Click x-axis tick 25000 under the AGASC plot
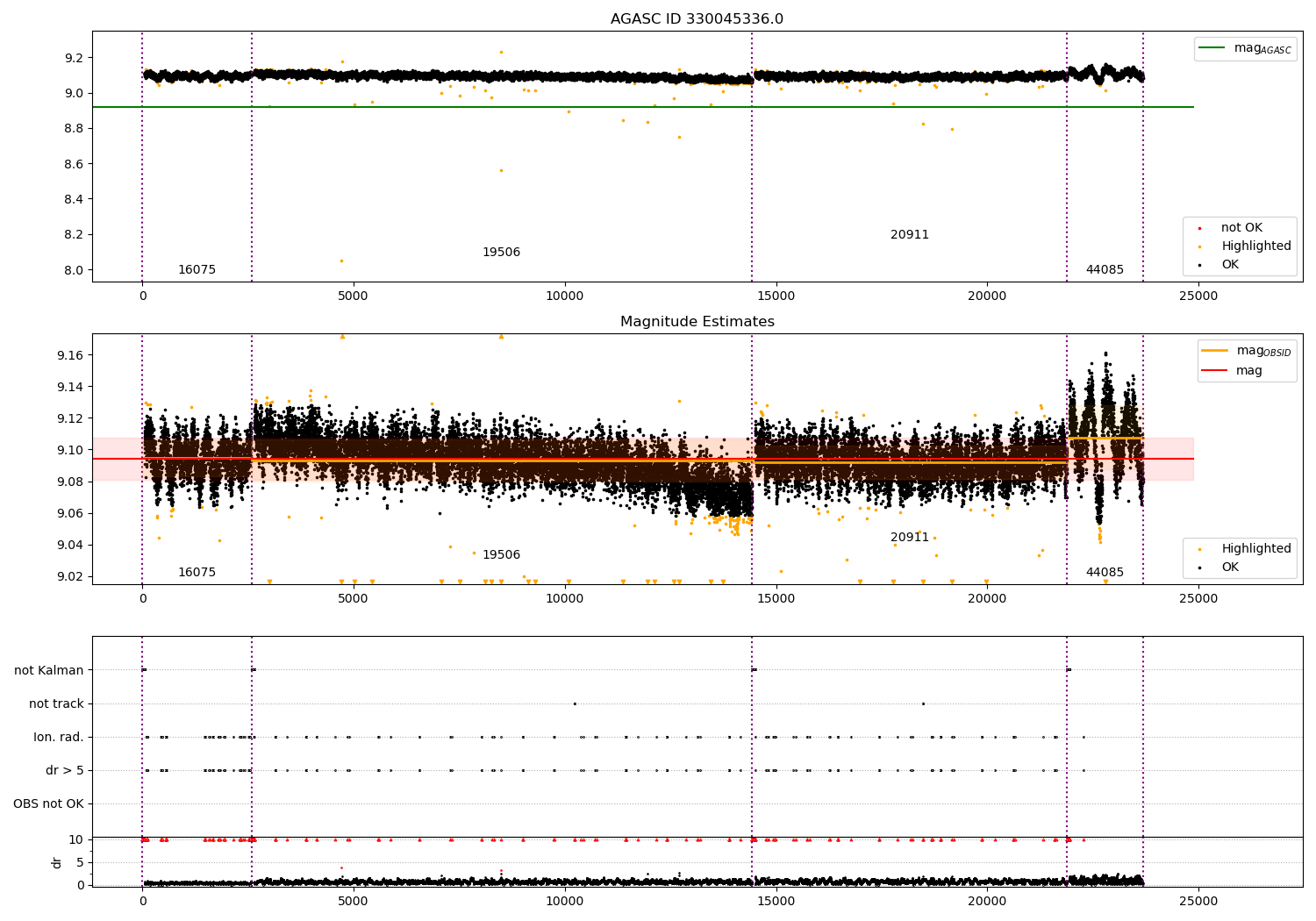The image size is (1316, 921). (1198, 296)
